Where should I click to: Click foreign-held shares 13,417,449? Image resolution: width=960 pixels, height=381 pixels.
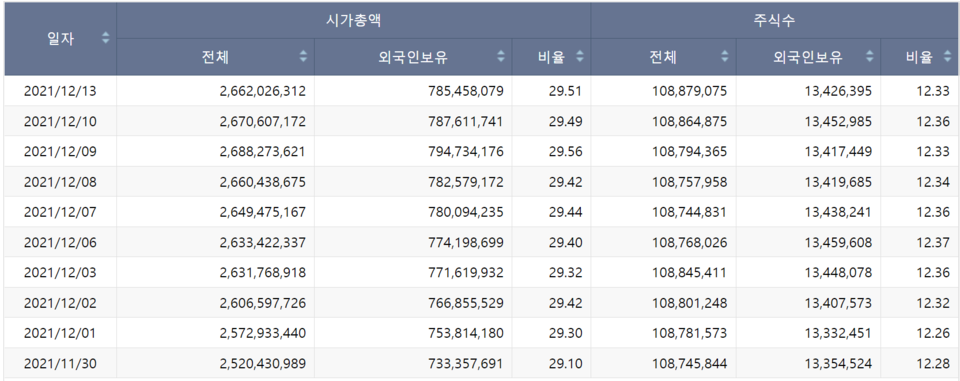[x=838, y=151]
